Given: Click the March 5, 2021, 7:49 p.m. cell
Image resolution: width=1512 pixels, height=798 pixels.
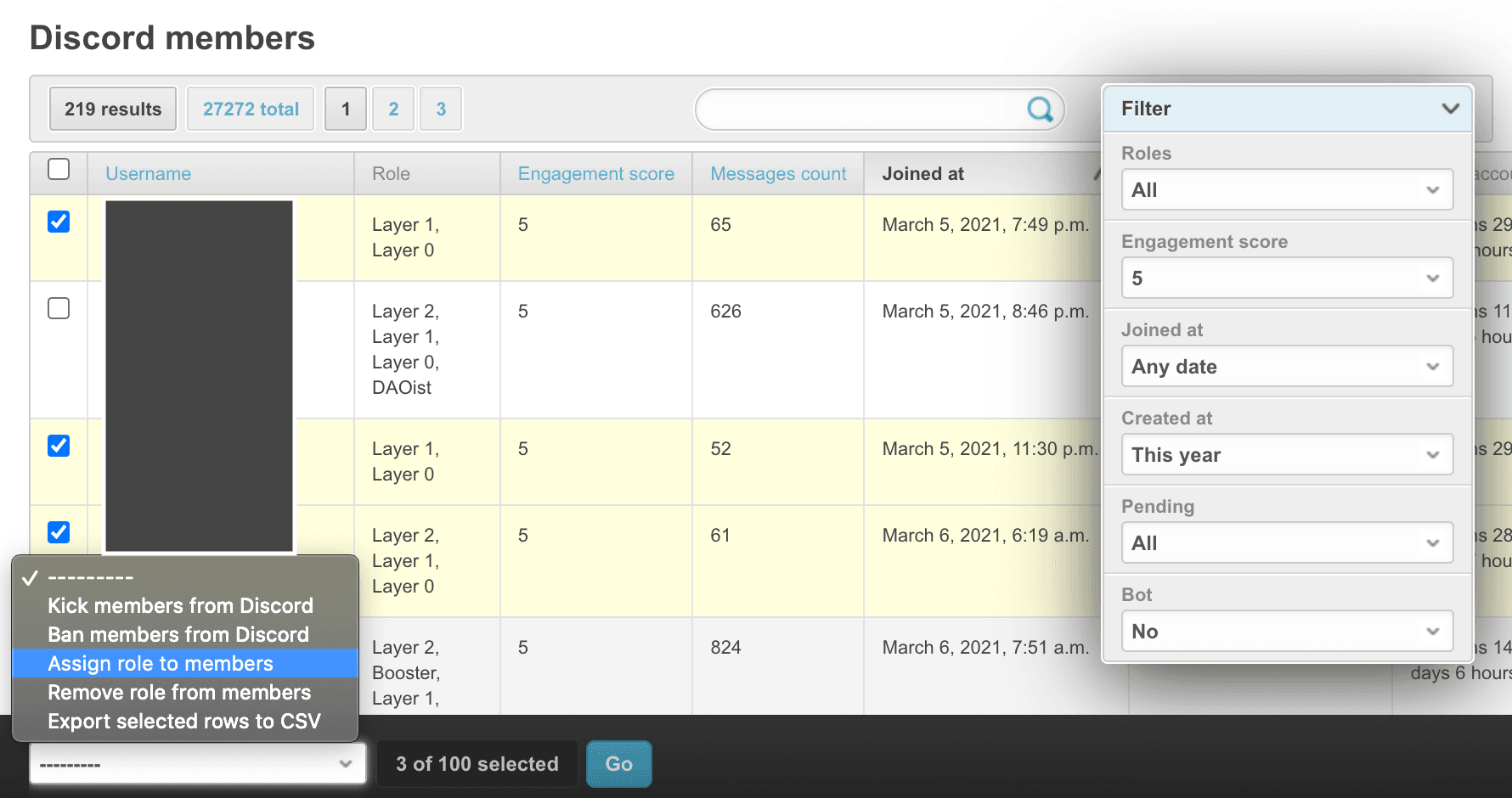Looking at the screenshot, I should coord(985,225).
